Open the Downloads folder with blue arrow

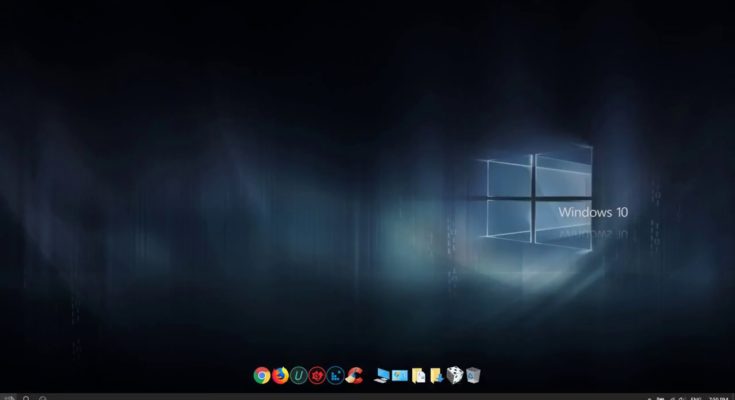pyautogui.click(x=437, y=376)
